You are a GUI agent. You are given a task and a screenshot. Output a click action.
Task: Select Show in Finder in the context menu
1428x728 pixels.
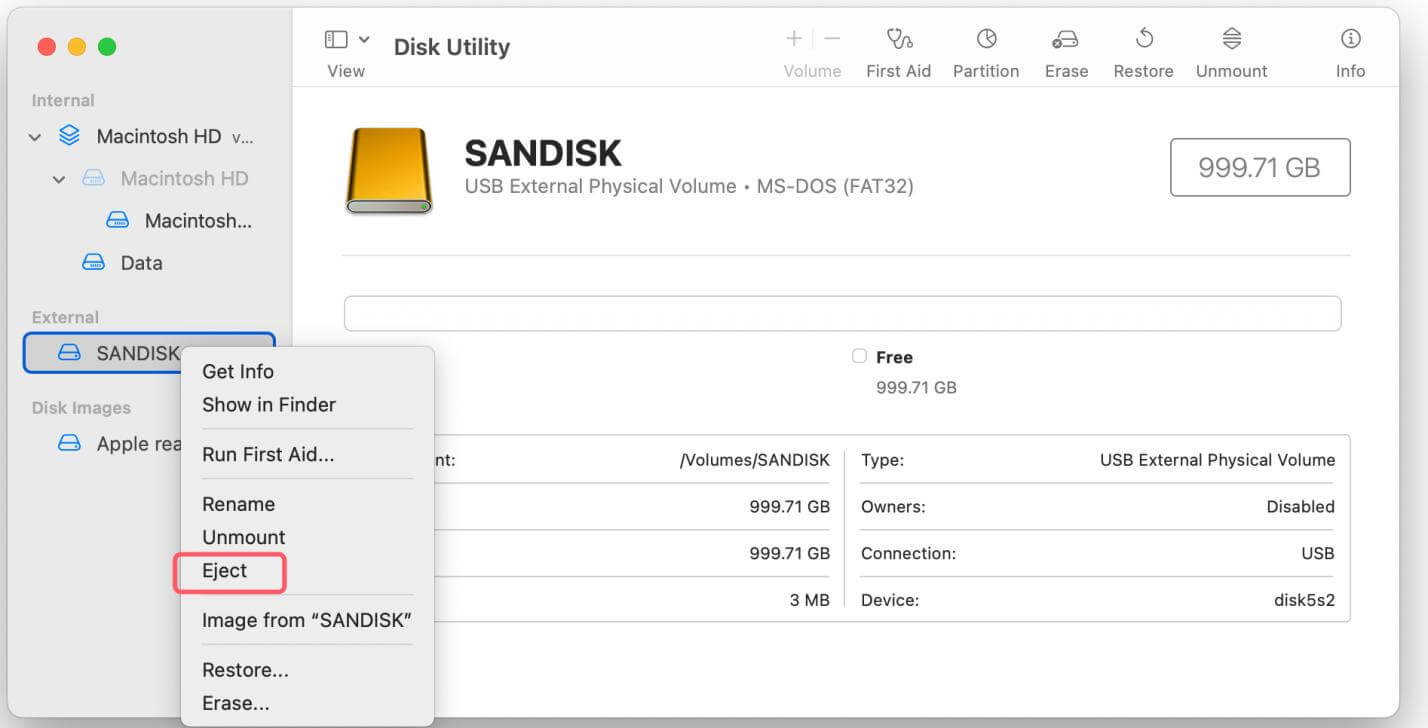tap(267, 404)
